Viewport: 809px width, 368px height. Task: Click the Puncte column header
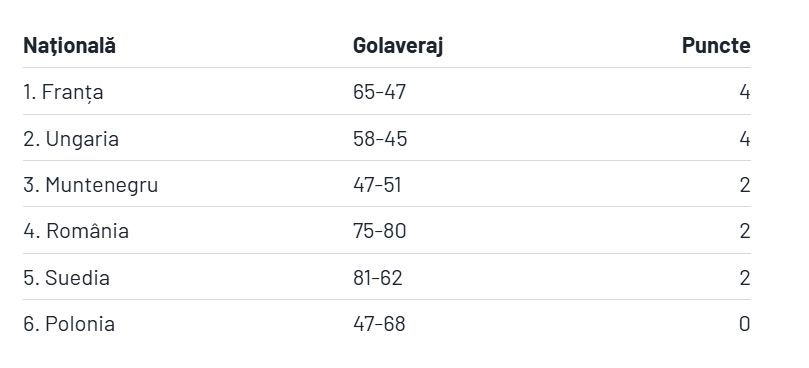[x=716, y=45]
